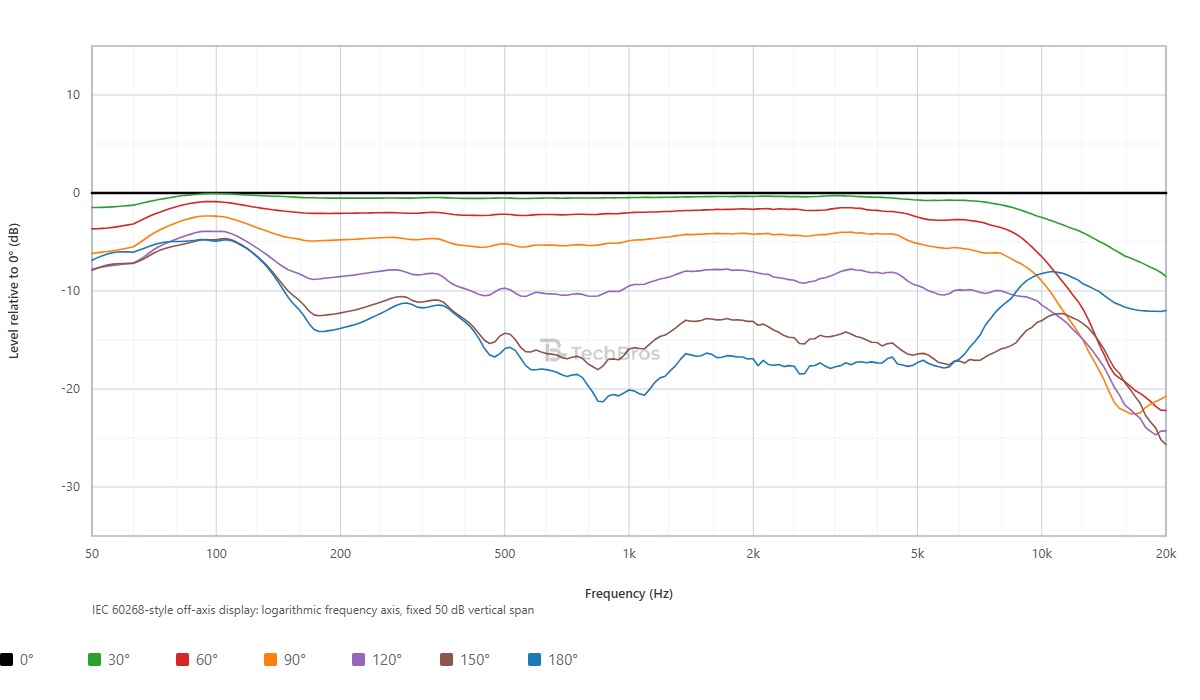Click the red 60° legend color swatch
This screenshot has height=700, width=1200.
point(183,660)
